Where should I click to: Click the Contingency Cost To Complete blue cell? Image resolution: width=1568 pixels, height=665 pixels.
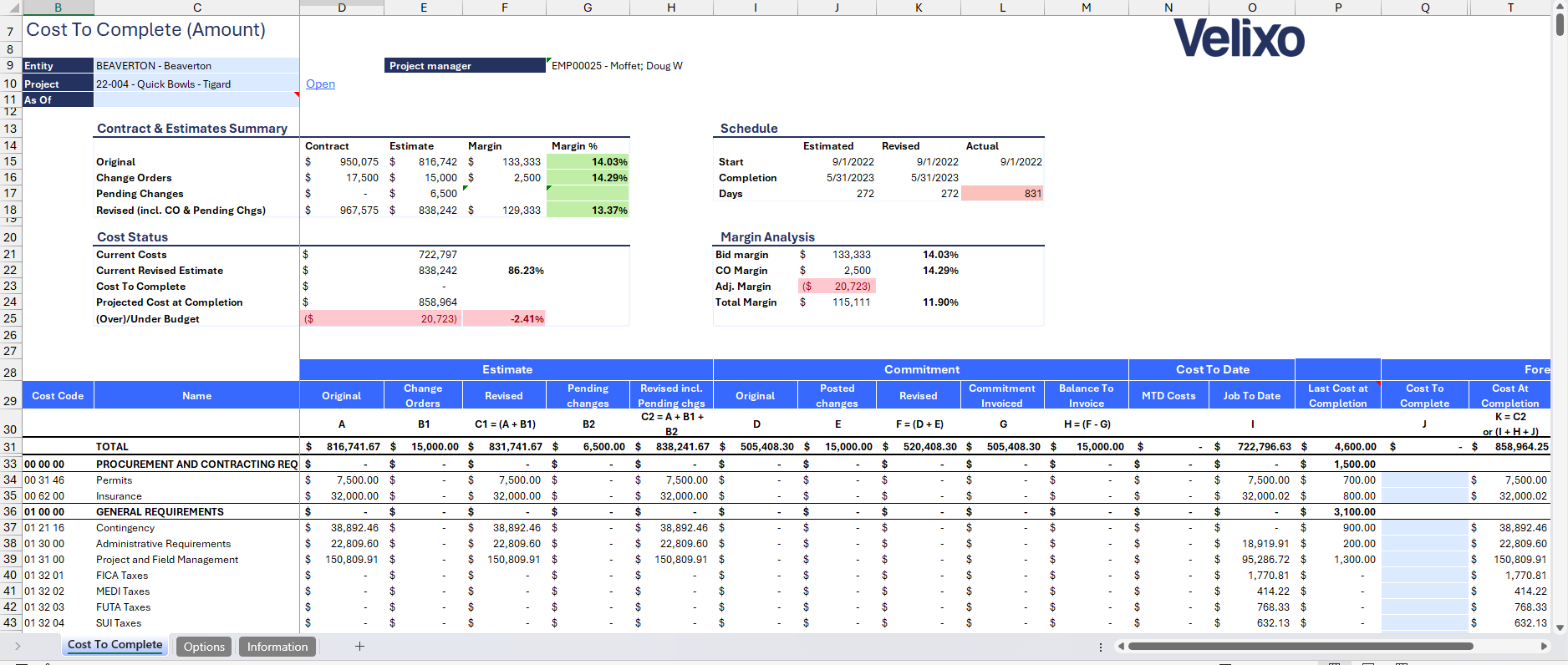[1424, 528]
